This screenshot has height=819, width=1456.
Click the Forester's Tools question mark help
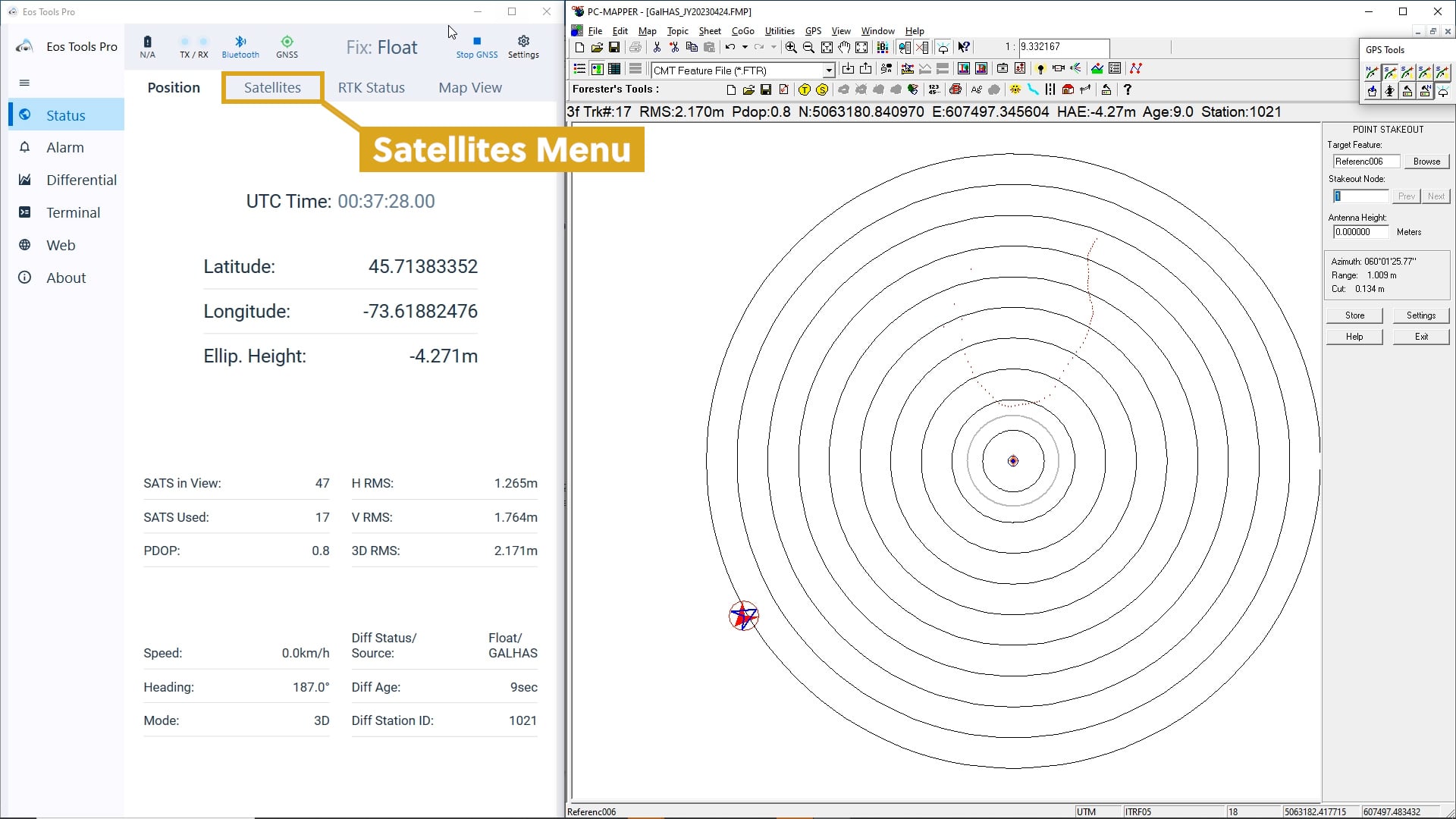[1128, 89]
